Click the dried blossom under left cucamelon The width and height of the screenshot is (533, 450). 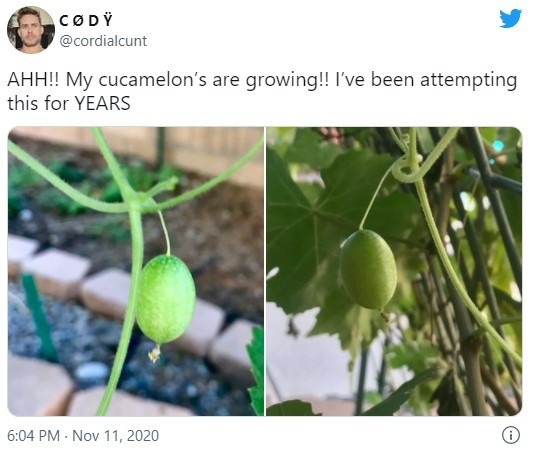click(155, 353)
